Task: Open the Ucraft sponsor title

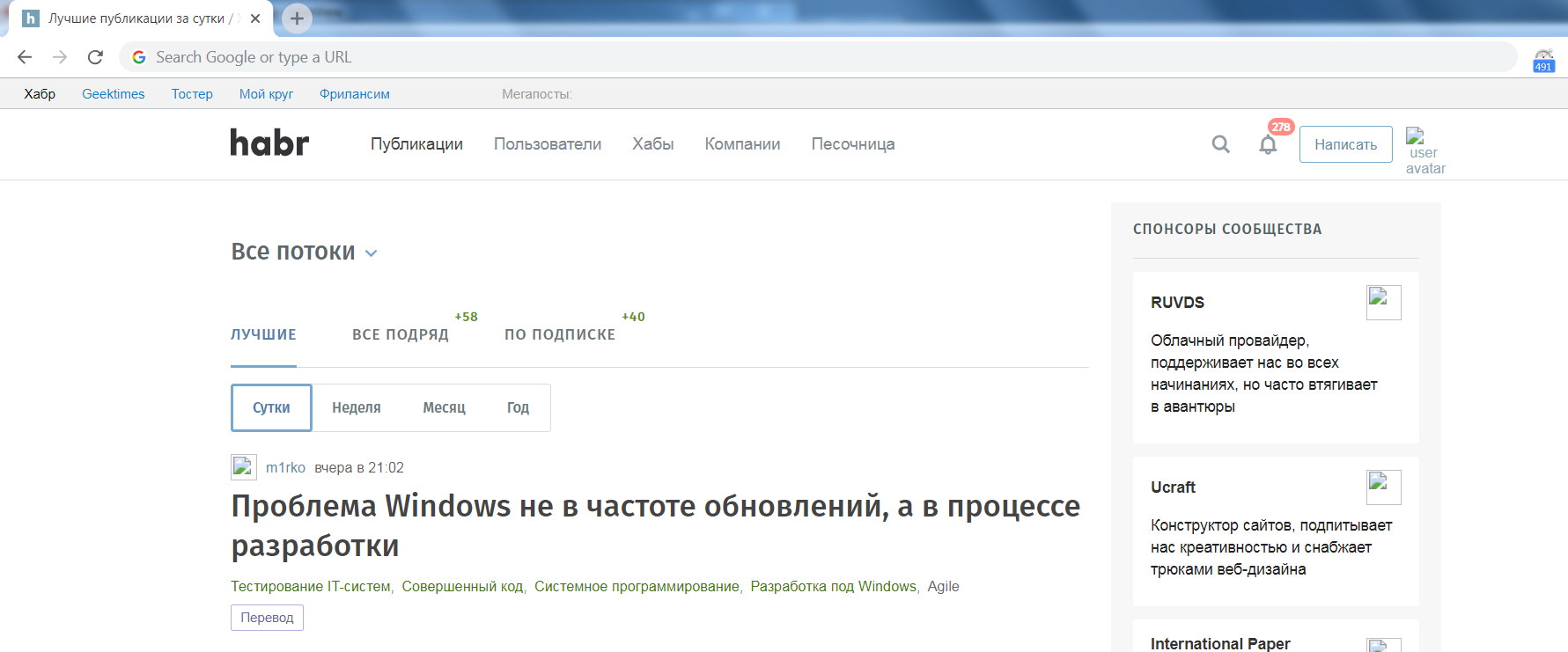Action: tap(1173, 487)
